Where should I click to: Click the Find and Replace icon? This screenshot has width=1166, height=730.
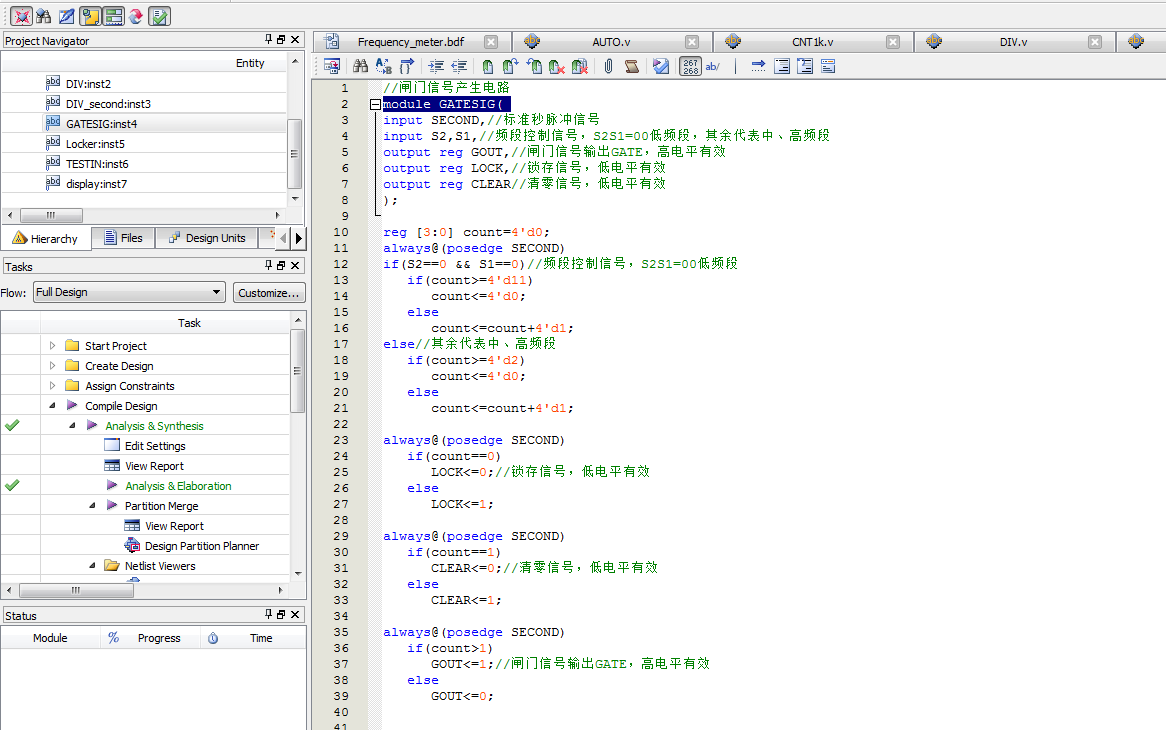pos(383,66)
